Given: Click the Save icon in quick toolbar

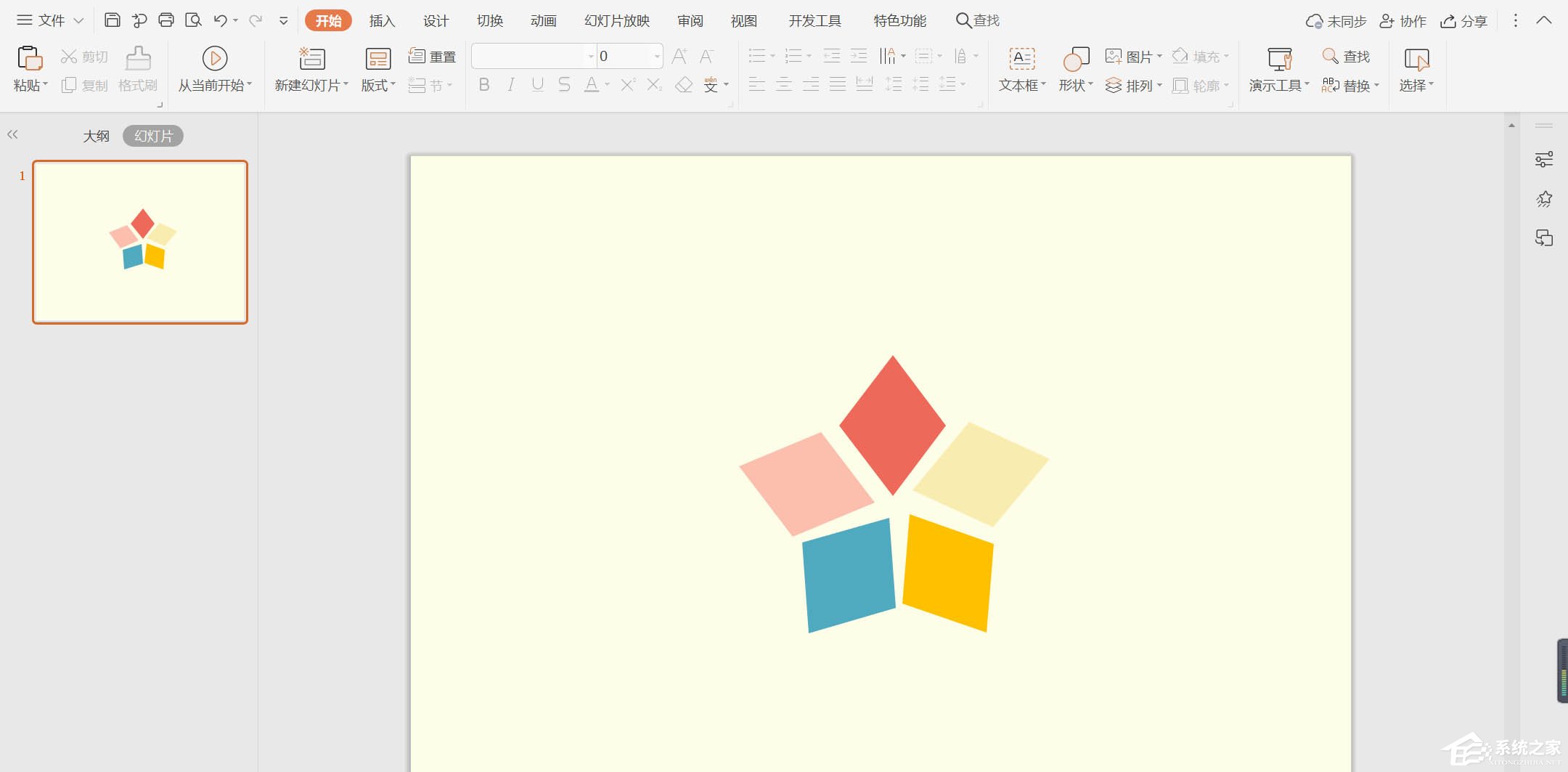Looking at the screenshot, I should 112,20.
